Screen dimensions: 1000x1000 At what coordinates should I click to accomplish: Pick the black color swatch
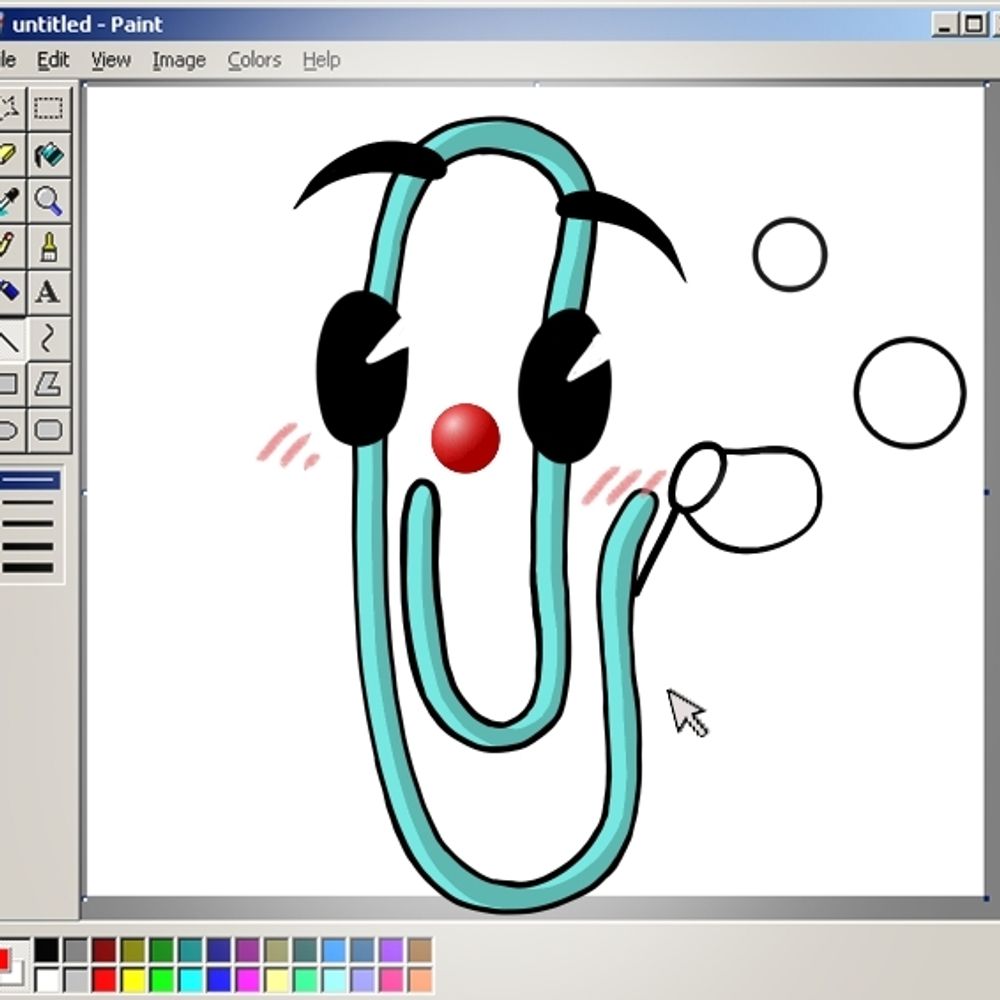click(47, 950)
